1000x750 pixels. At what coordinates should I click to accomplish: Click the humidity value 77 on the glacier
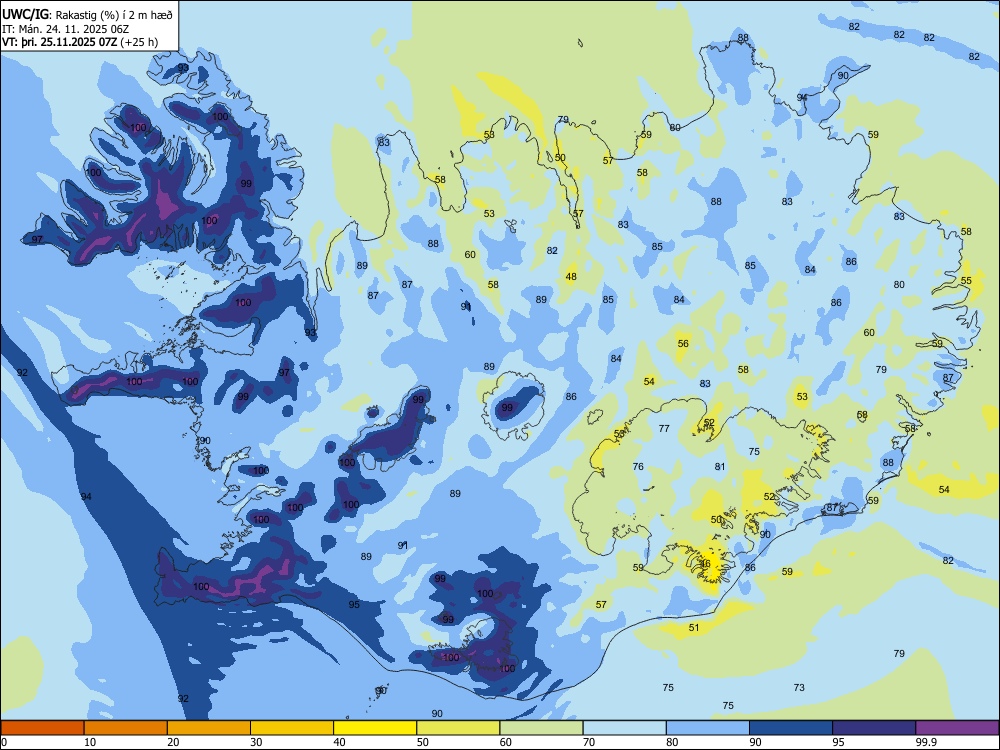tap(664, 429)
